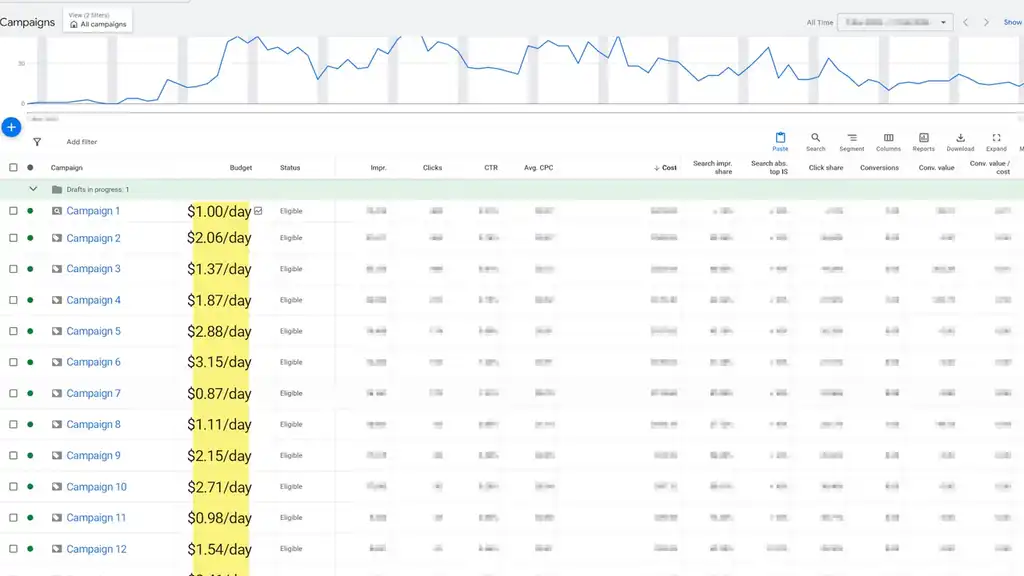This screenshot has height=576, width=1024.
Task: Click the Budget column header
Action: tap(240, 168)
